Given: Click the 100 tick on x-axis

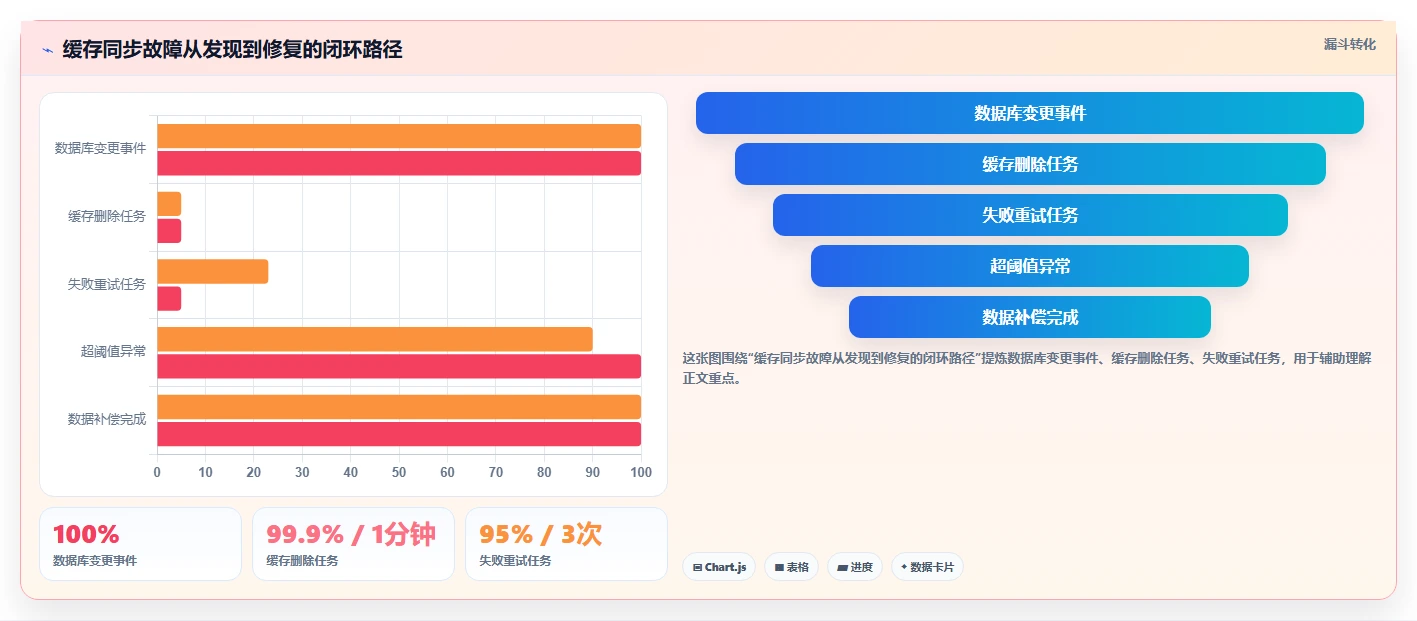Looking at the screenshot, I should [x=641, y=472].
